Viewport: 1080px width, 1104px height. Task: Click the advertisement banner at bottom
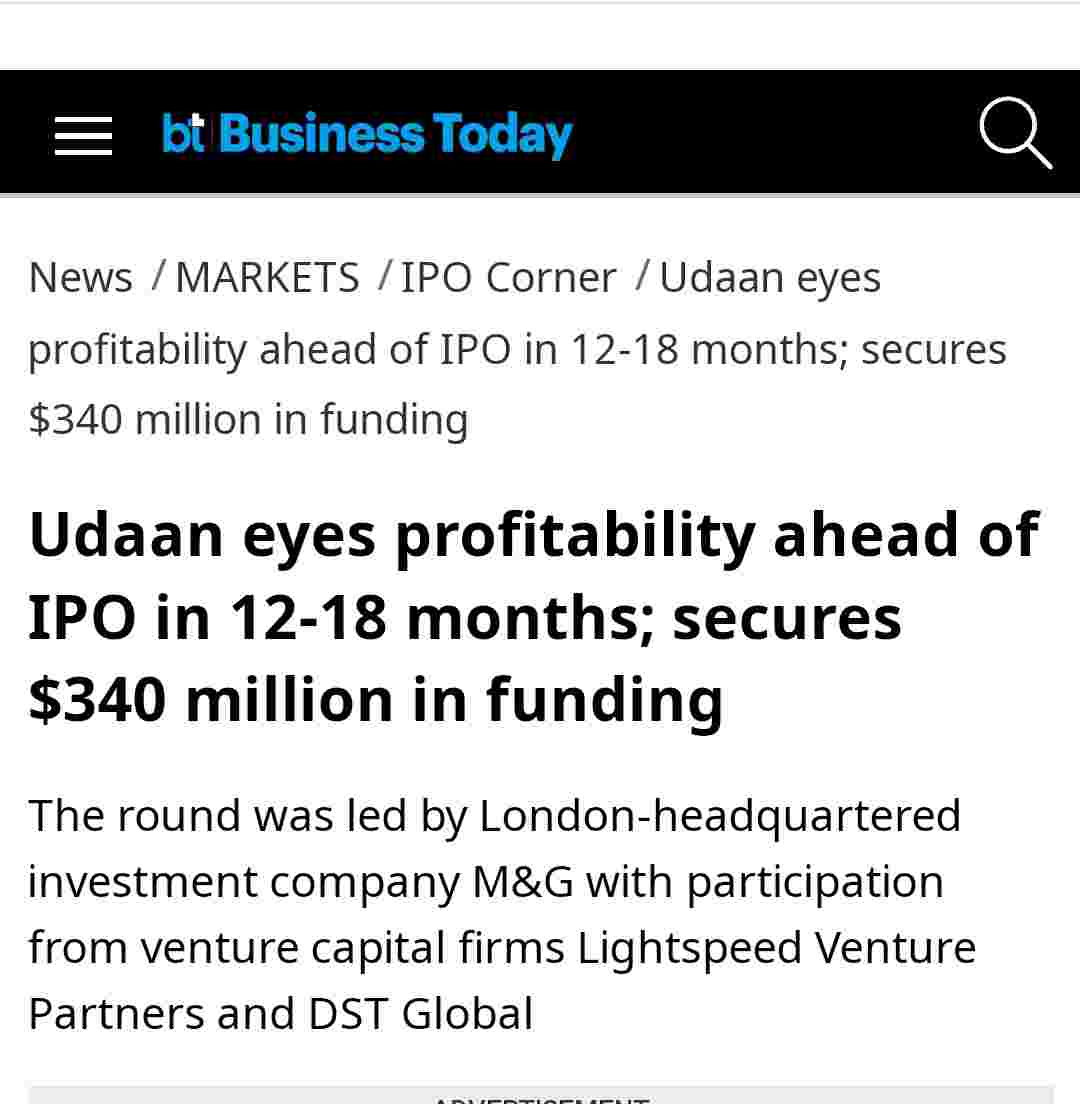click(540, 1095)
